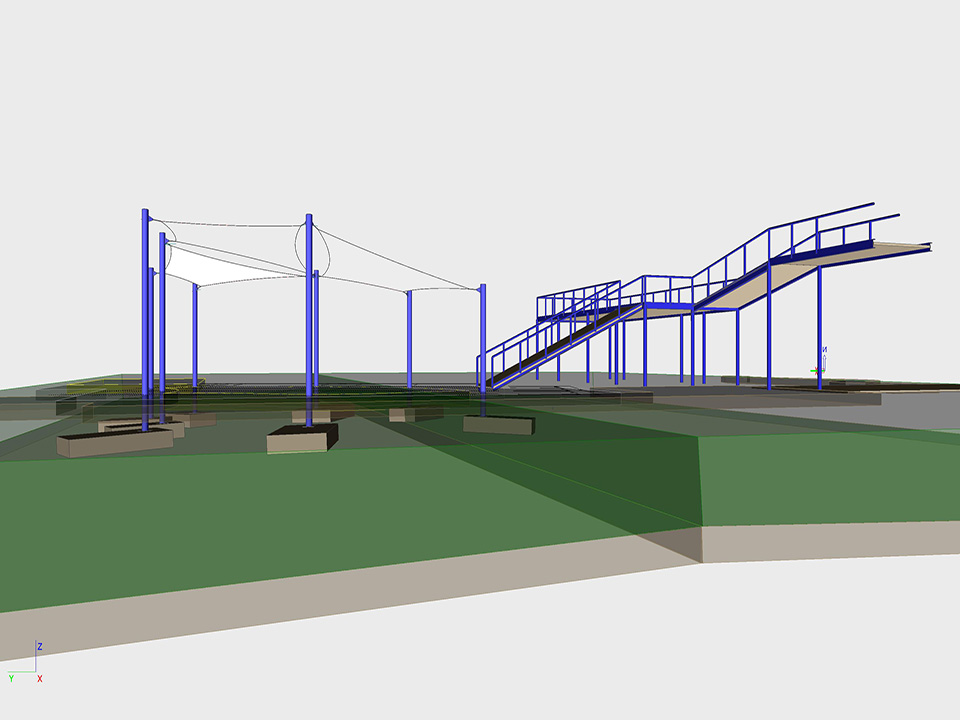
Task: Click the red X axis label
Action: 40,679
